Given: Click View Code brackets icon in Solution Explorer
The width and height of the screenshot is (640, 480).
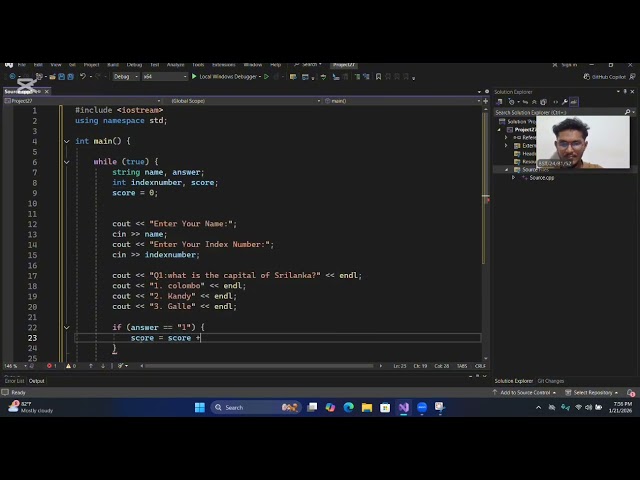Looking at the screenshot, I should pyautogui.click(x=556, y=102).
